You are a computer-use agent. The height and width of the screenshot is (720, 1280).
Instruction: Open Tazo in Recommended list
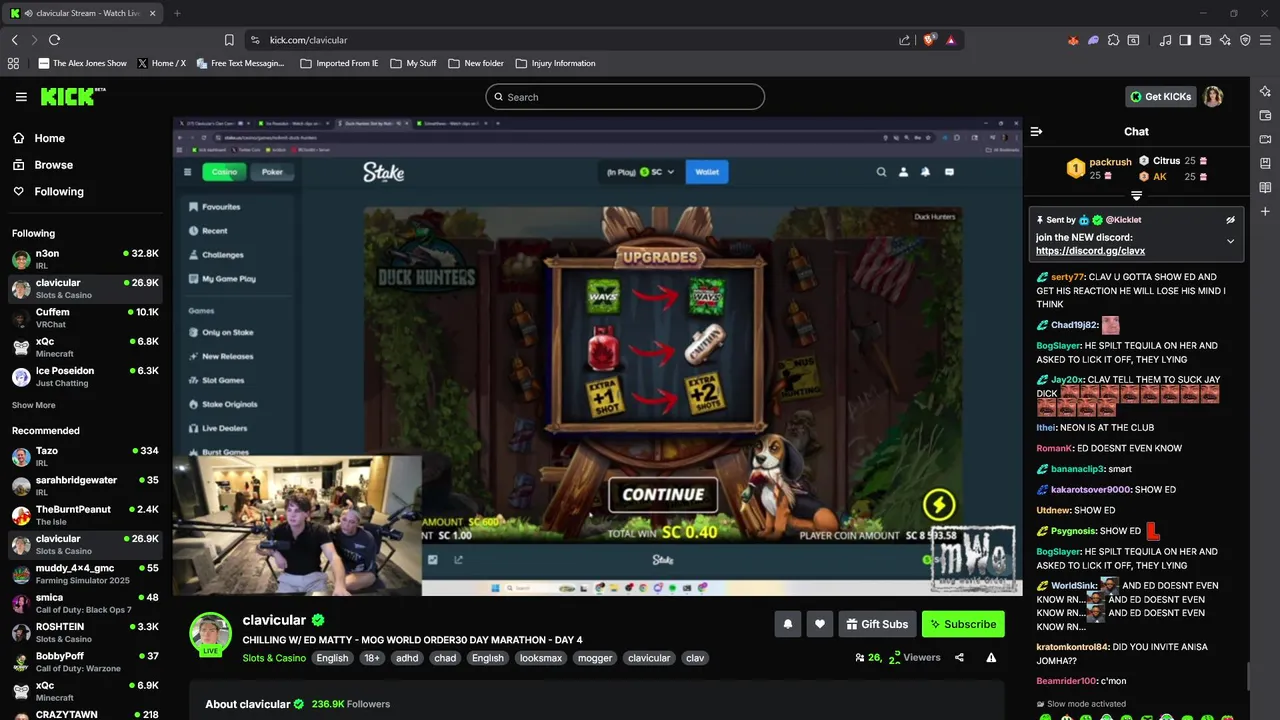click(x=85, y=456)
